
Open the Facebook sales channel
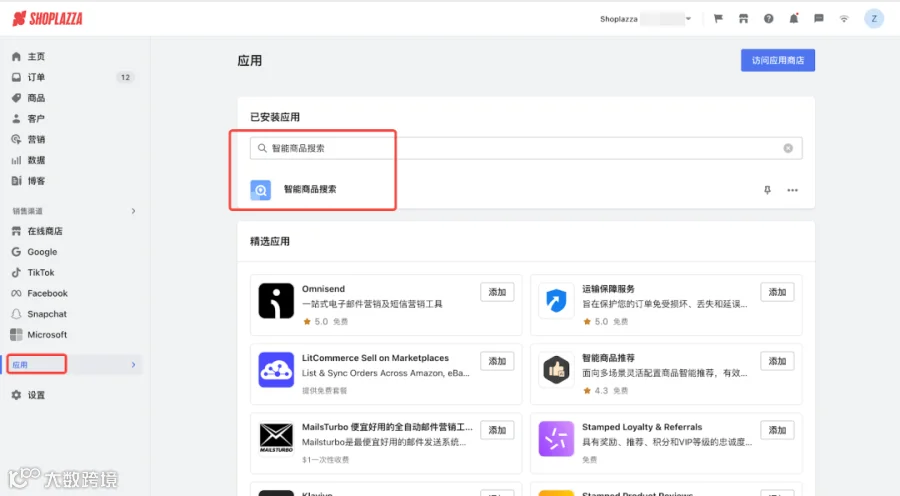coord(47,293)
